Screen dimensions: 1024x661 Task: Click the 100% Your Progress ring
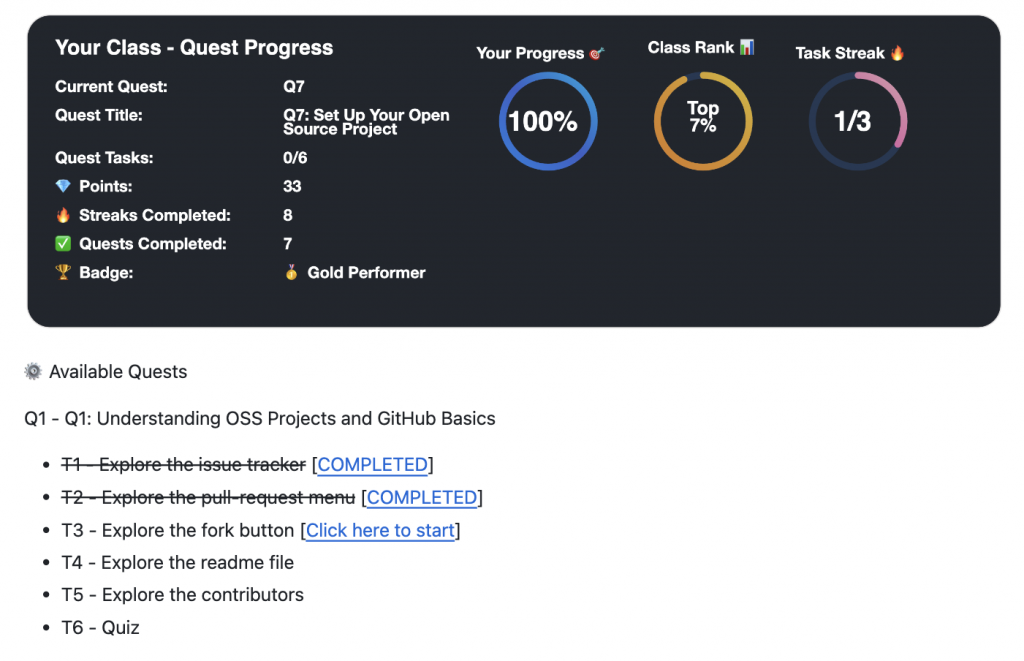pyautogui.click(x=547, y=121)
